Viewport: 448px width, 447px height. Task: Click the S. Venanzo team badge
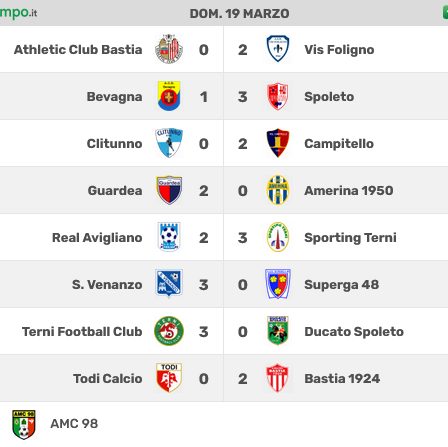point(169,284)
